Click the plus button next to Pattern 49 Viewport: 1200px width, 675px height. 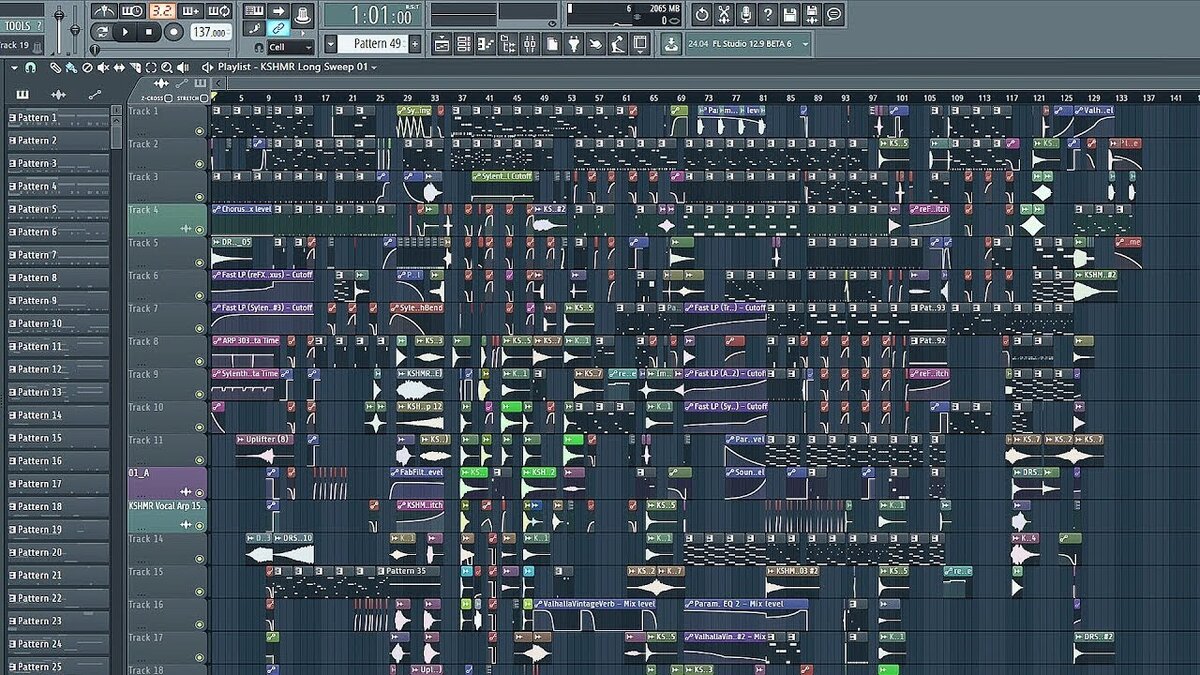coord(414,44)
